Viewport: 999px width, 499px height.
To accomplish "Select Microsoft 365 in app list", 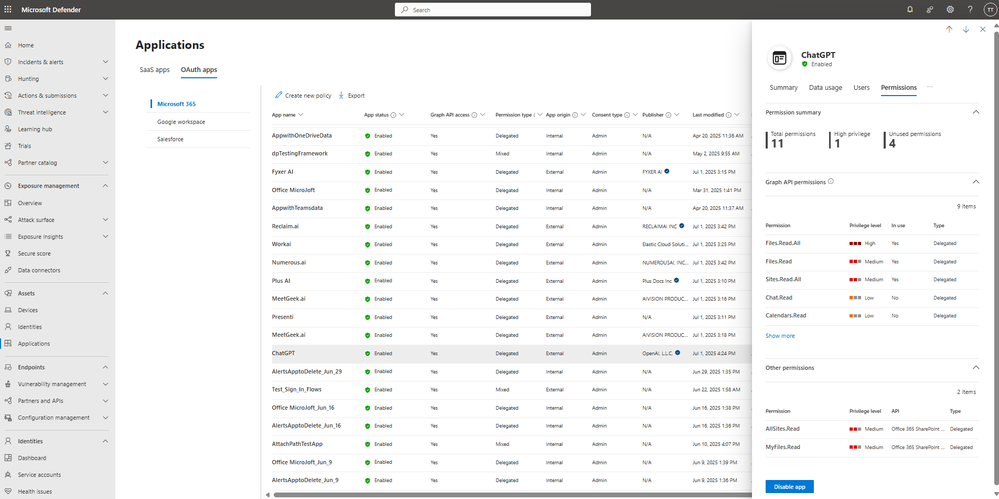I will click(175, 104).
